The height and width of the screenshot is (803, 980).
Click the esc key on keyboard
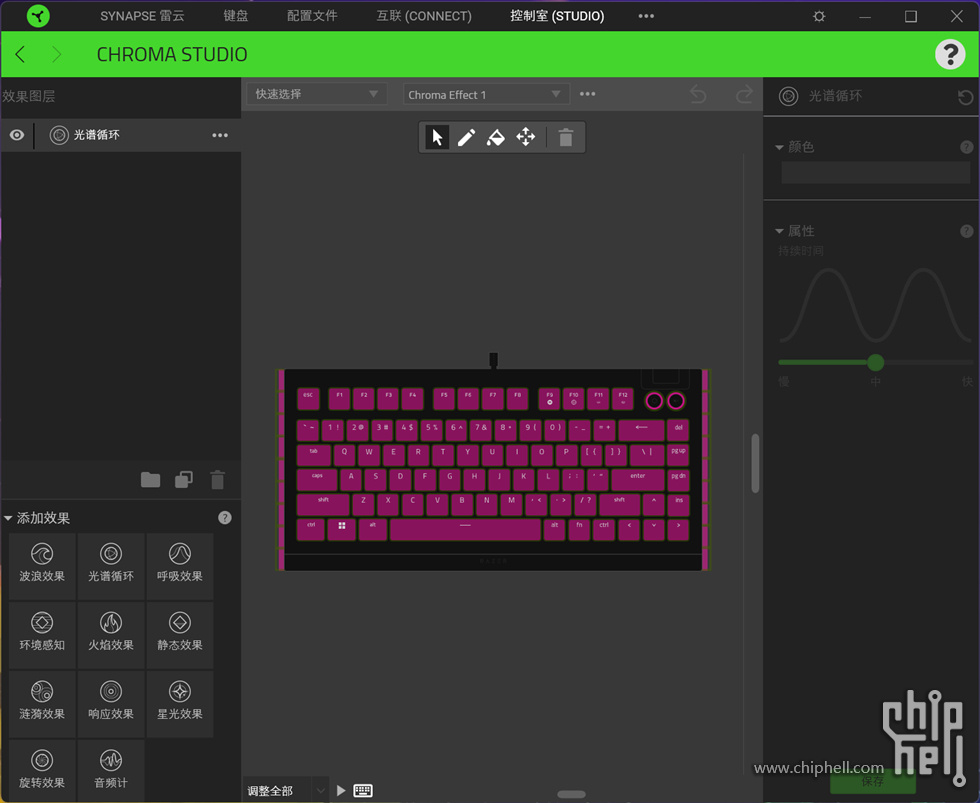[308, 398]
